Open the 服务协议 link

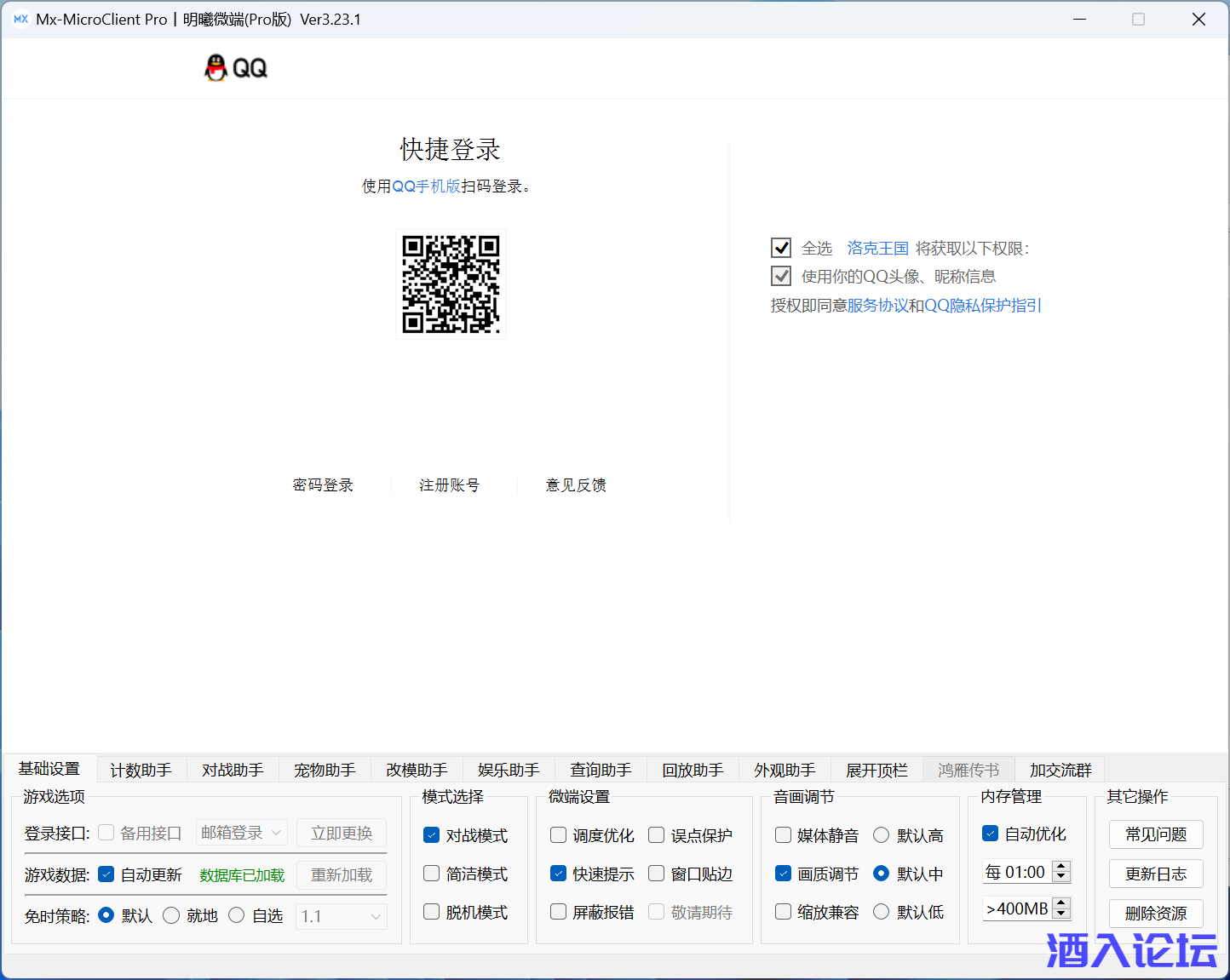pyautogui.click(x=877, y=305)
